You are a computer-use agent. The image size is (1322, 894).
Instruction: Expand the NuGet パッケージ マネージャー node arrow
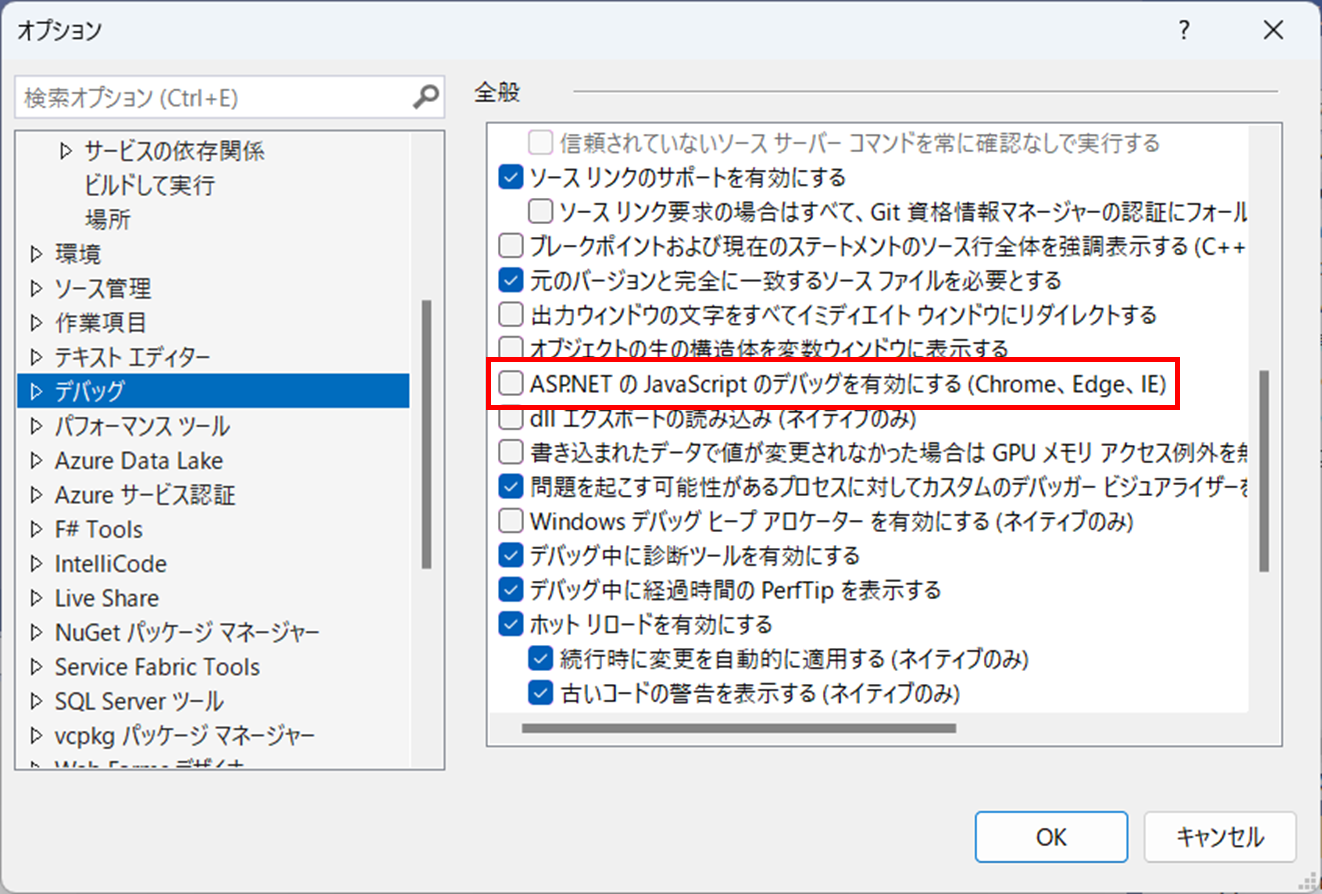[37, 633]
